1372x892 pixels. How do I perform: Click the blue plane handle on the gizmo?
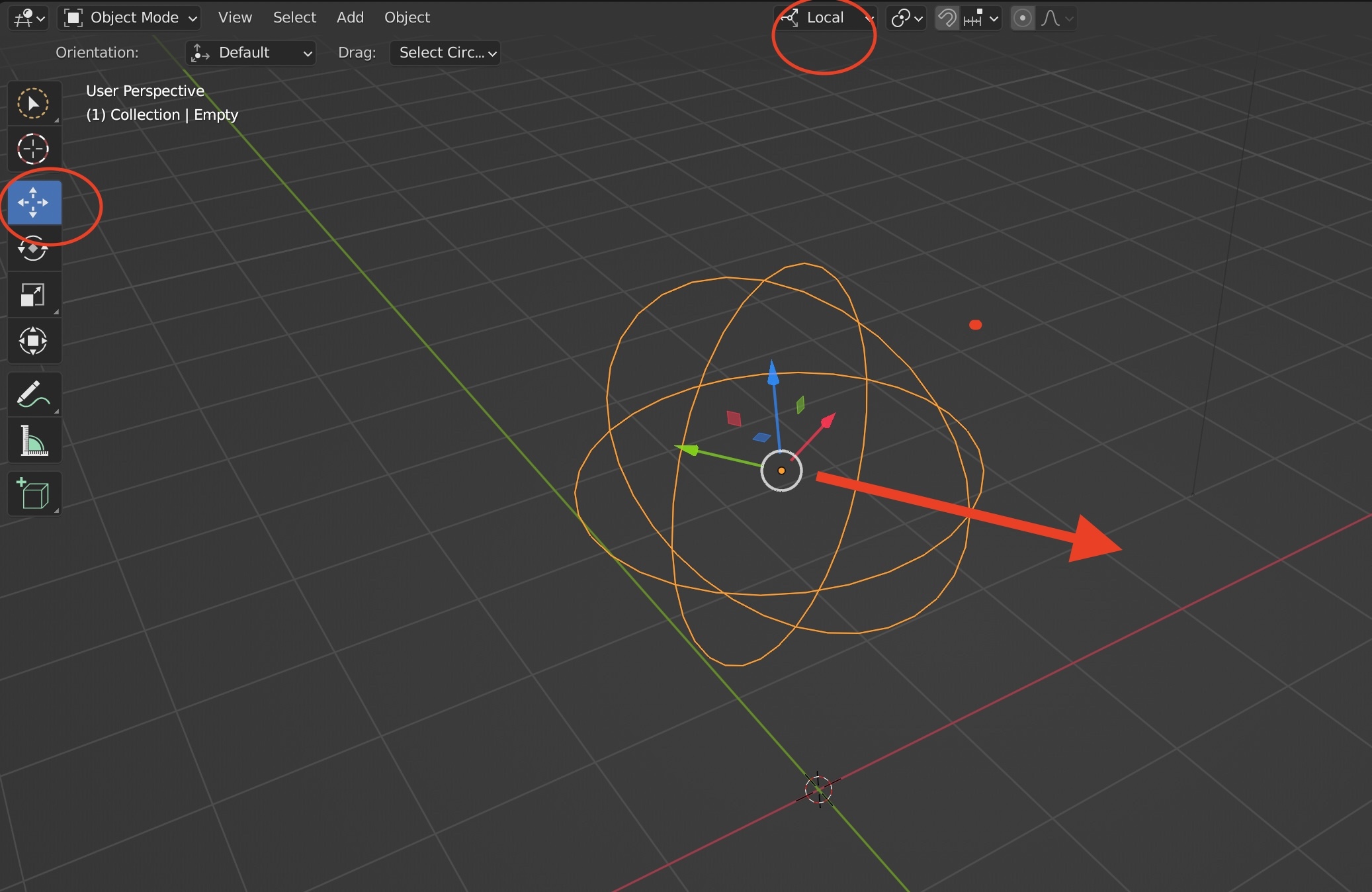tap(761, 437)
